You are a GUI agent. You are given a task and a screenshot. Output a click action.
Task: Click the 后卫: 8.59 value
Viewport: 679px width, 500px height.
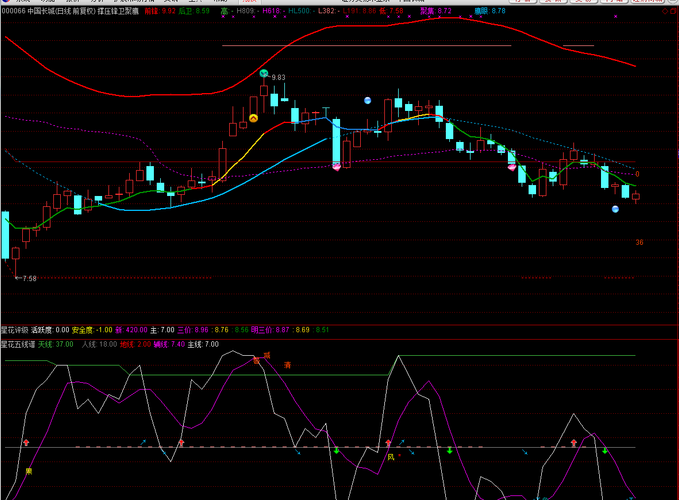194,11
